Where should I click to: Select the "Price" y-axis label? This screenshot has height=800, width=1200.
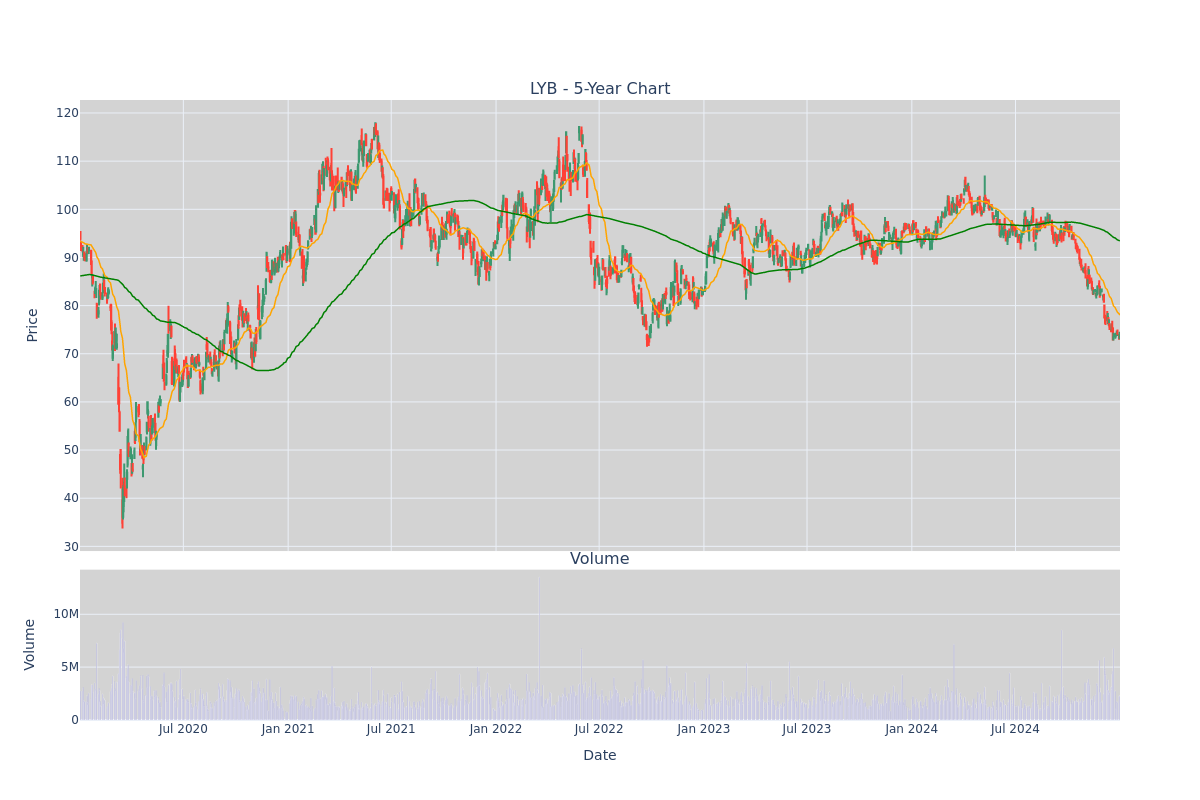coord(32,325)
